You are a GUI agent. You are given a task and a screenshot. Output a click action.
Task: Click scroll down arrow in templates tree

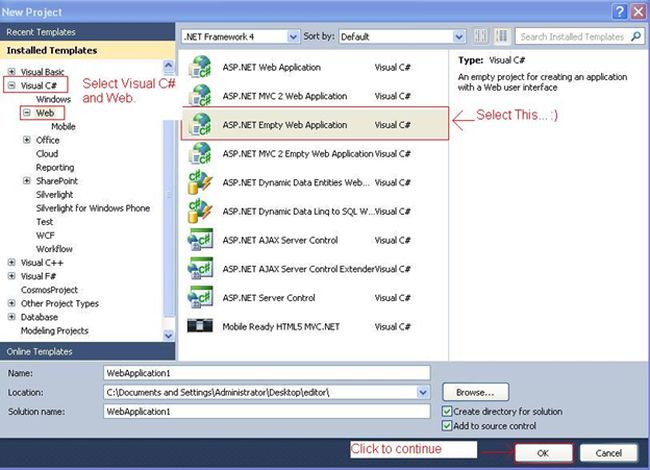168,335
